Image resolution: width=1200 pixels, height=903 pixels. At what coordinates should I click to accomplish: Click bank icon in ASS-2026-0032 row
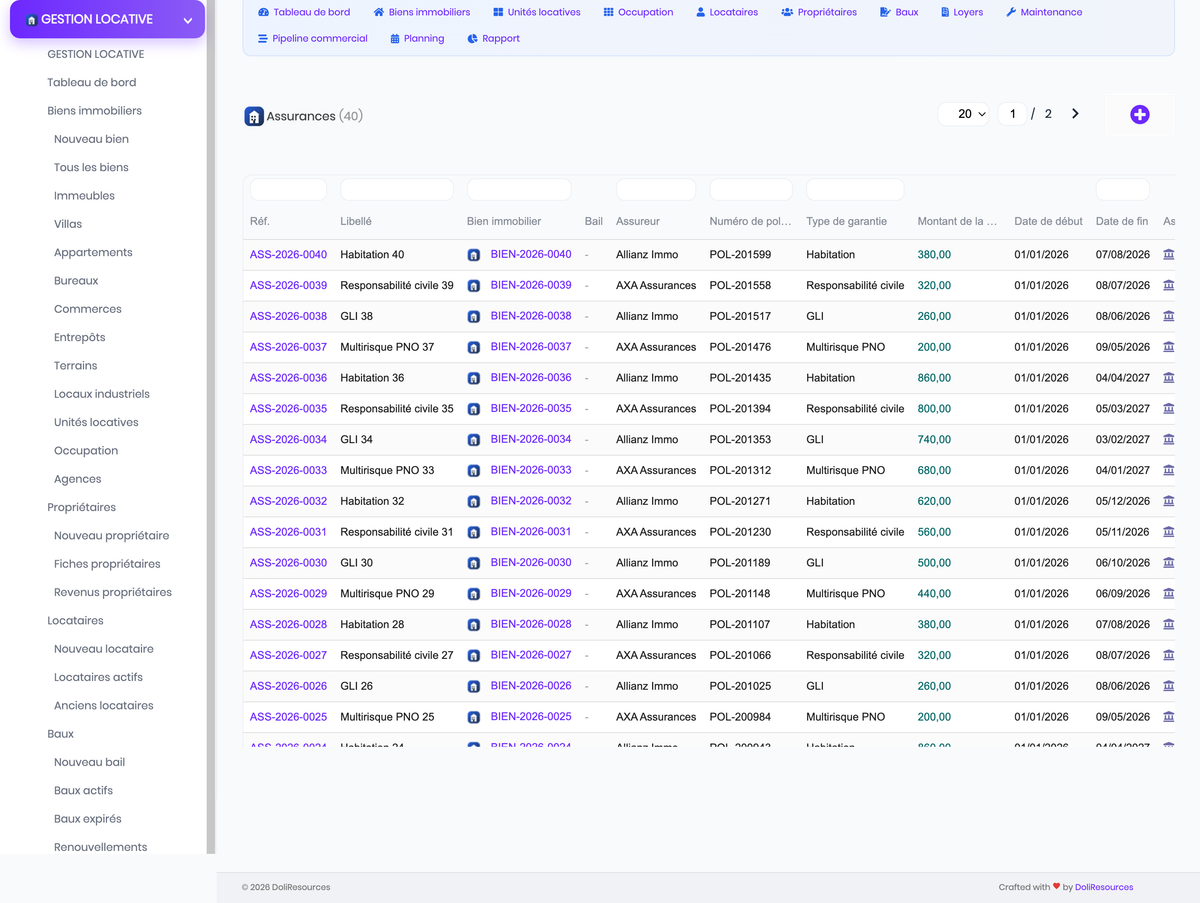(1169, 501)
